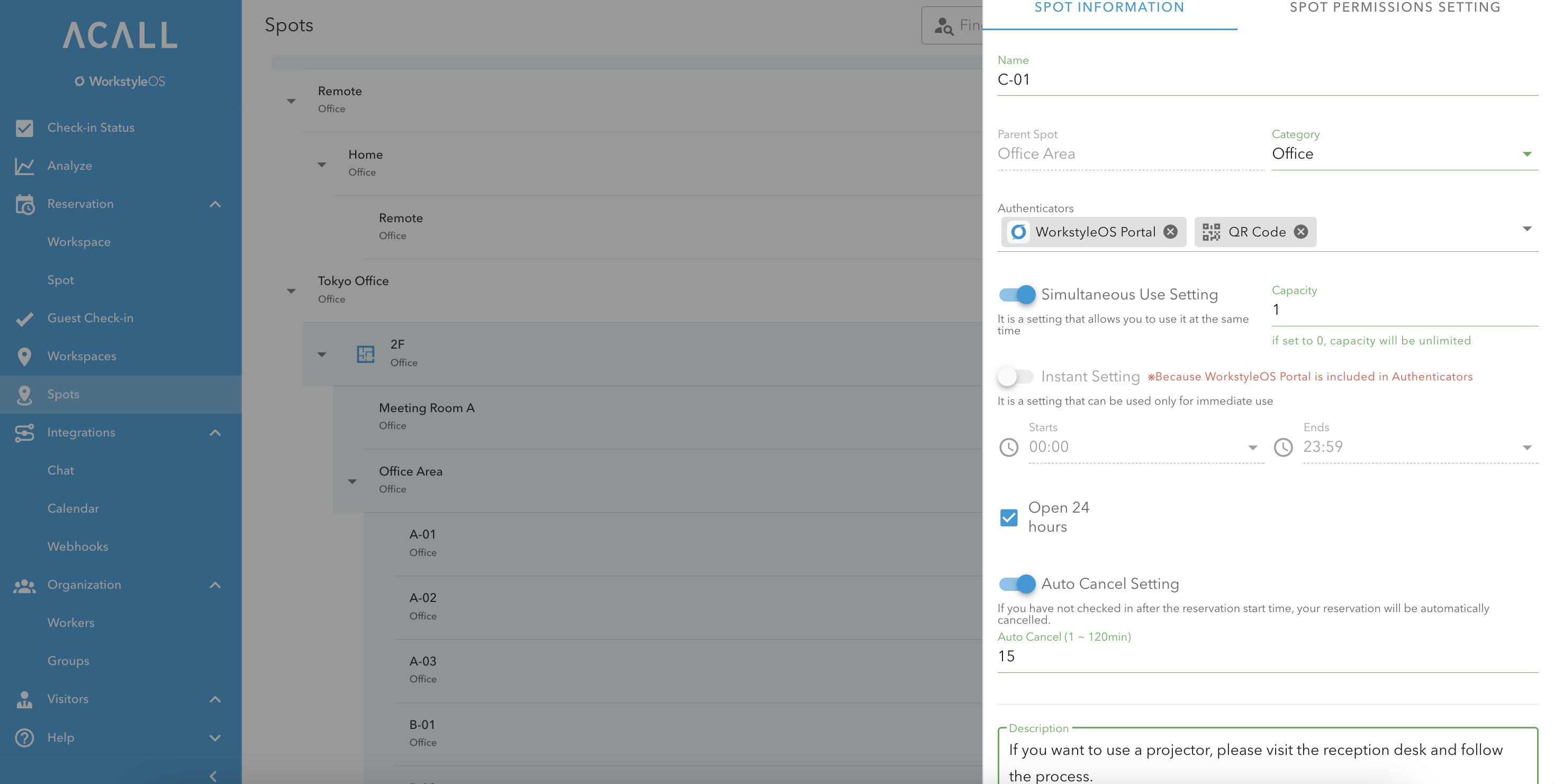The width and height of the screenshot is (1554, 784).
Task: Expand the Help menu section
Action: coord(215,738)
